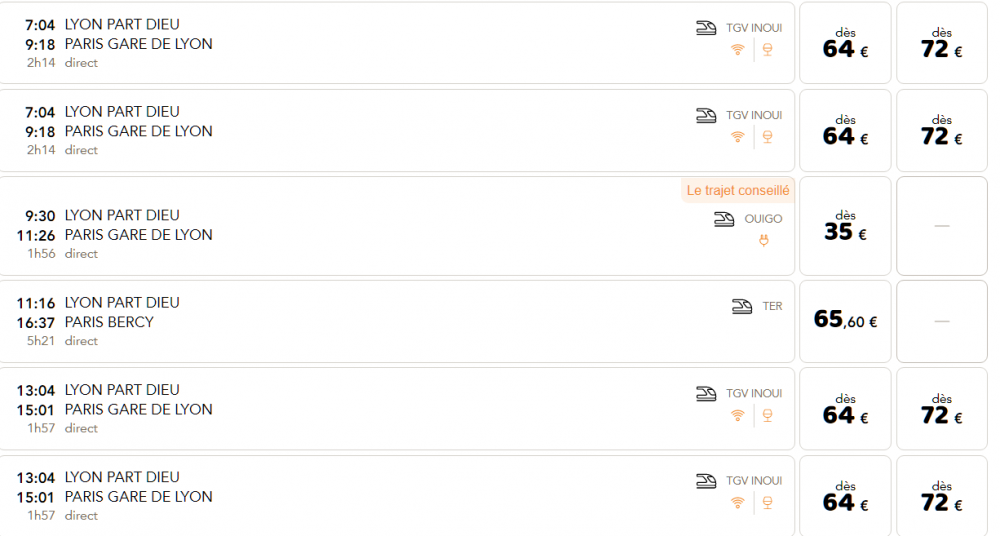Choose 72 € fare for first 13:04 train
The image size is (1000, 536).
coord(942,408)
